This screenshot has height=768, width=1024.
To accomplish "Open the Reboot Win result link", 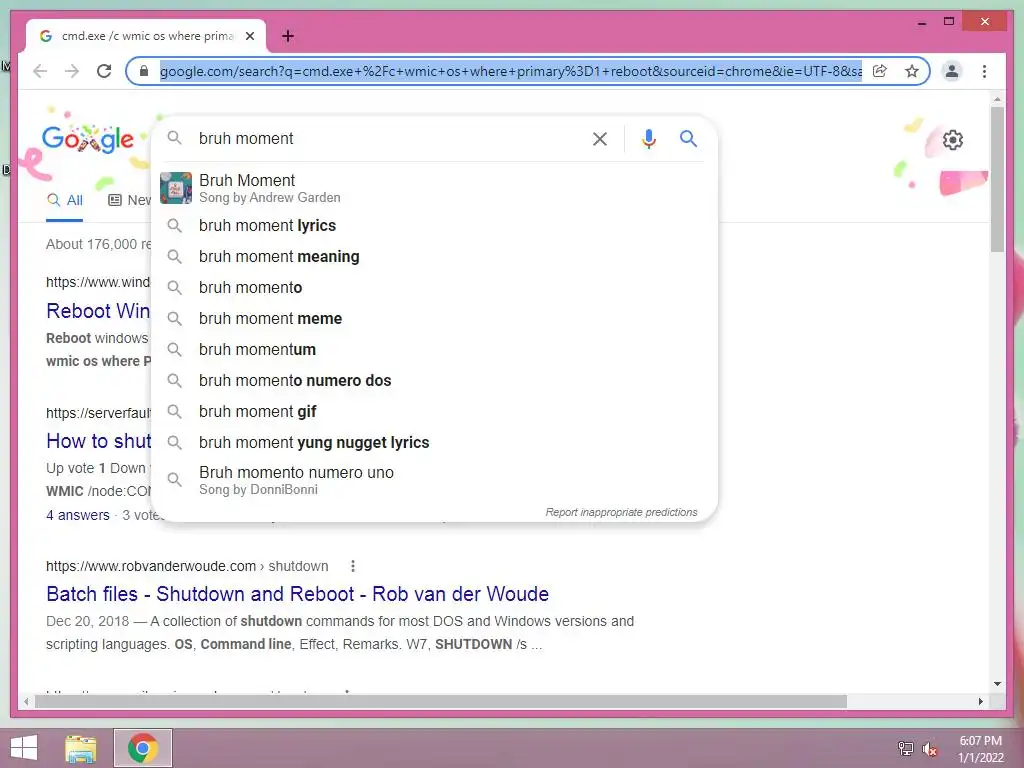I will (98, 311).
